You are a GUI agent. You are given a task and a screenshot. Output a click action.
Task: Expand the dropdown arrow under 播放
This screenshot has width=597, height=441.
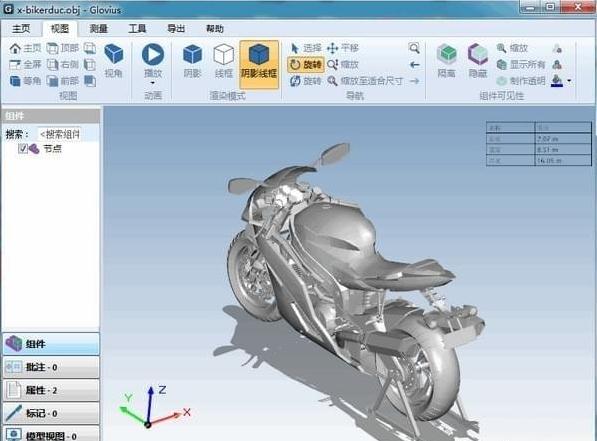[x=153, y=83]
